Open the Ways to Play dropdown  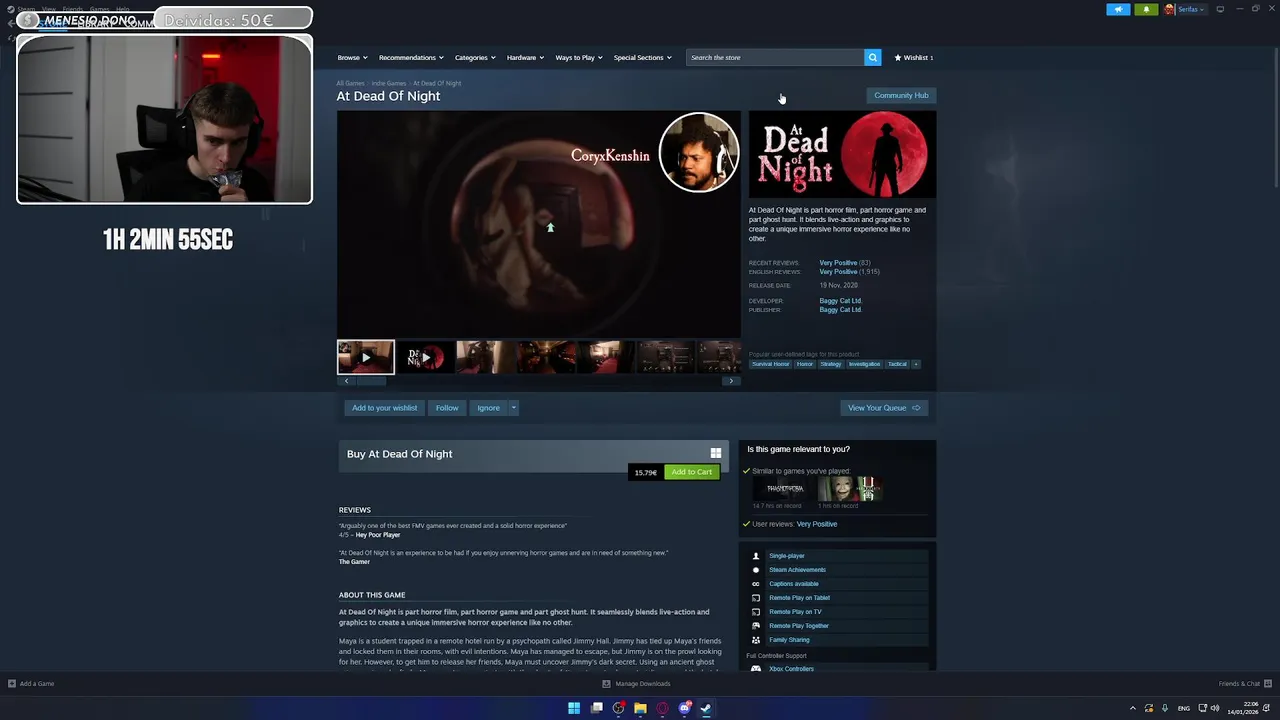coord(579,58)
